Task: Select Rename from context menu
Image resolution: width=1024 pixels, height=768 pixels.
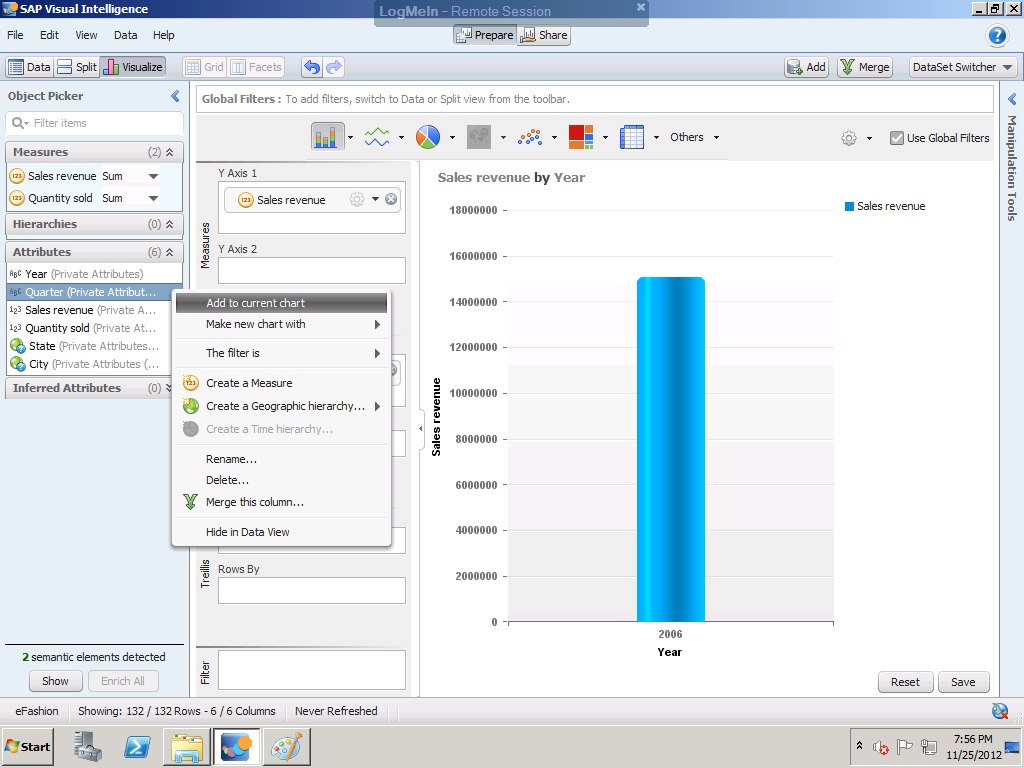Action: tap(281, 459)
